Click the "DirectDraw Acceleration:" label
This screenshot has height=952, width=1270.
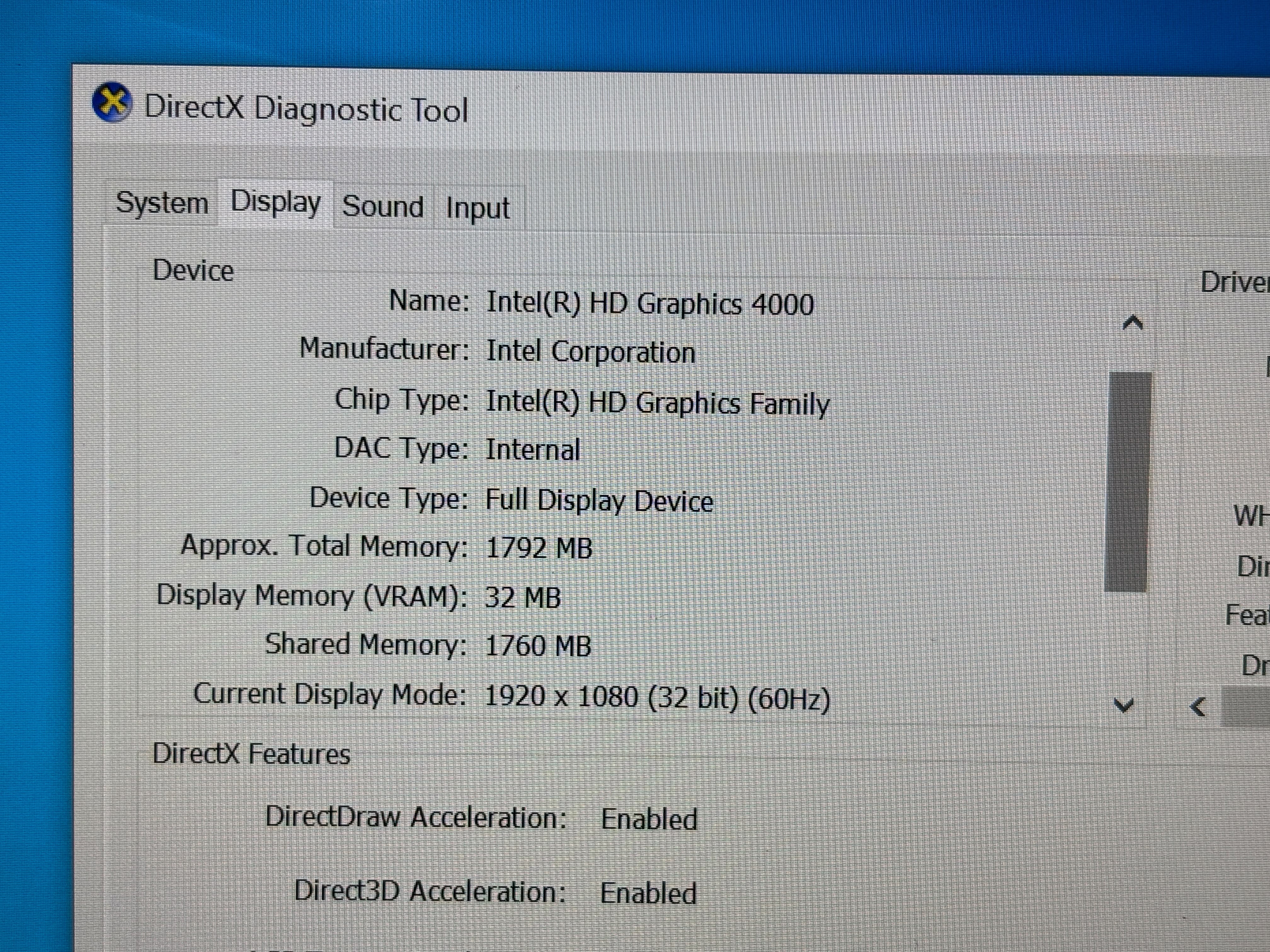(416, 817)
